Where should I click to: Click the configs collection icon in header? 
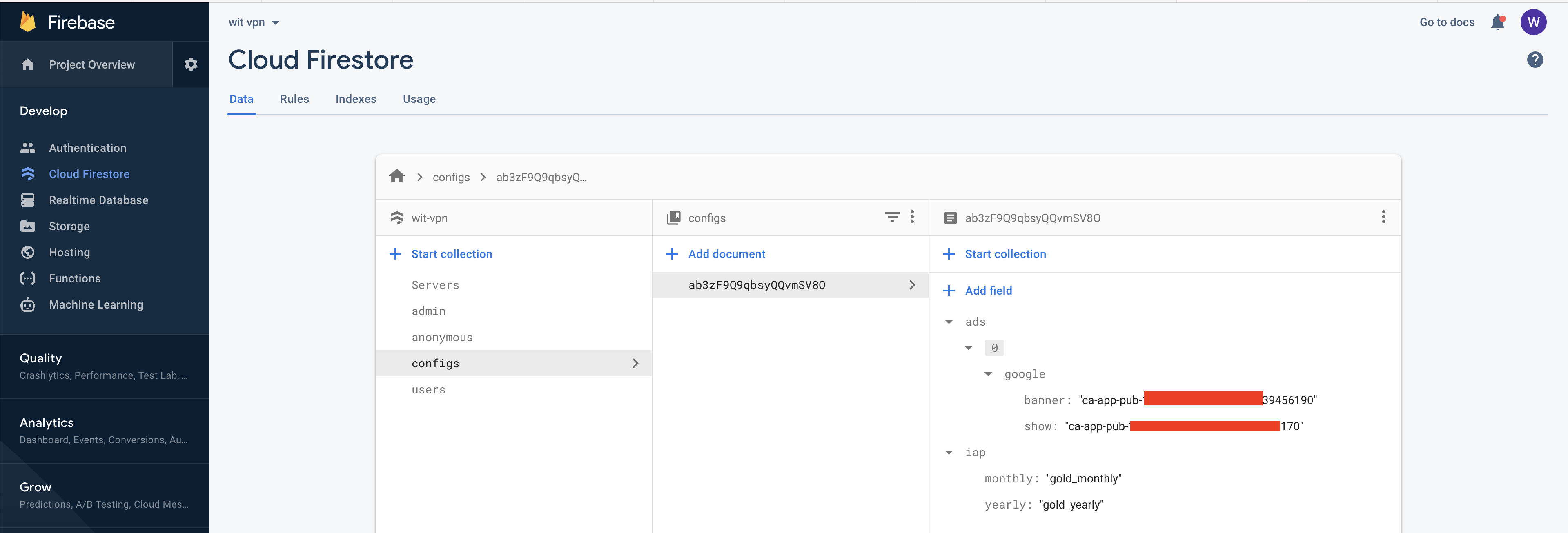(673, 218)
